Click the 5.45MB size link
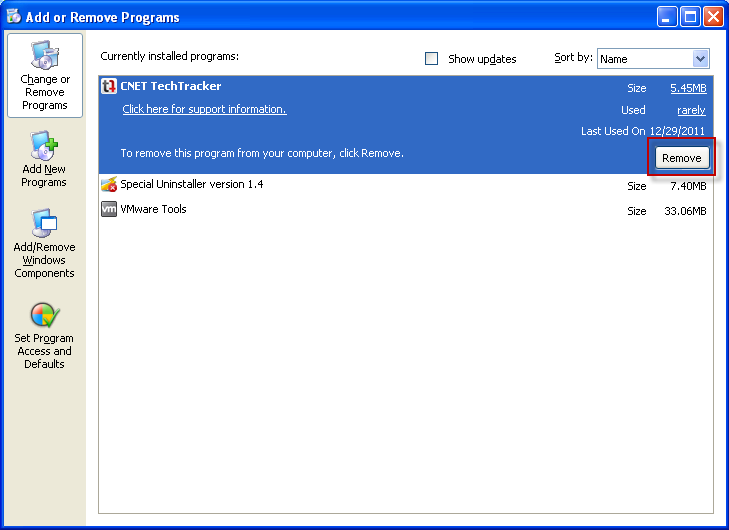 click(x=688, y=88)
